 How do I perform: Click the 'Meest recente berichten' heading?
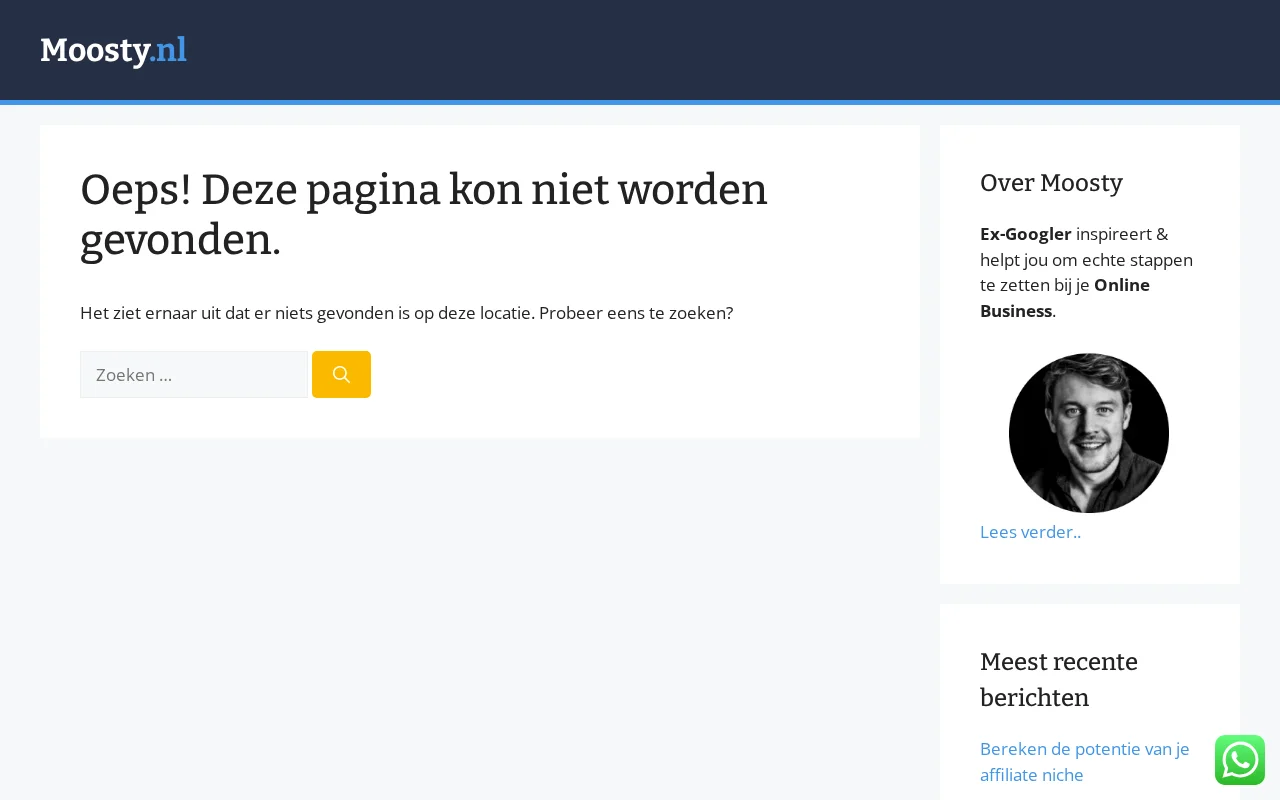(x=1058, y=679)
